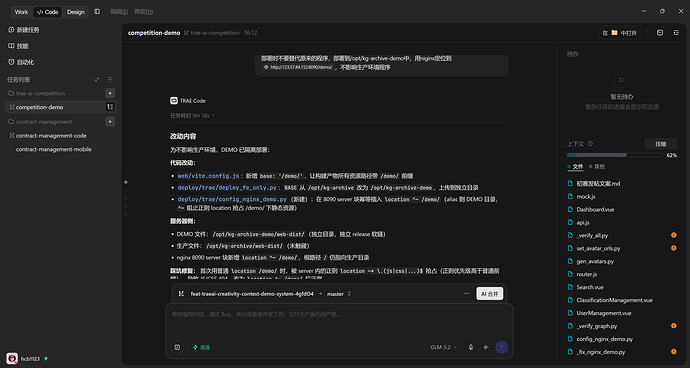Click the 压缩 compress context button
This screenshot has height=368, width=690.
661,144
